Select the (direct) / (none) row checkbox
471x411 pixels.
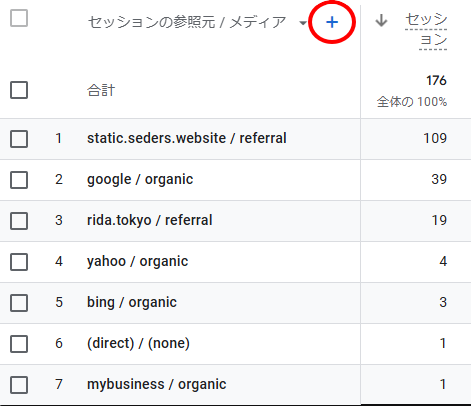[19, 344]
